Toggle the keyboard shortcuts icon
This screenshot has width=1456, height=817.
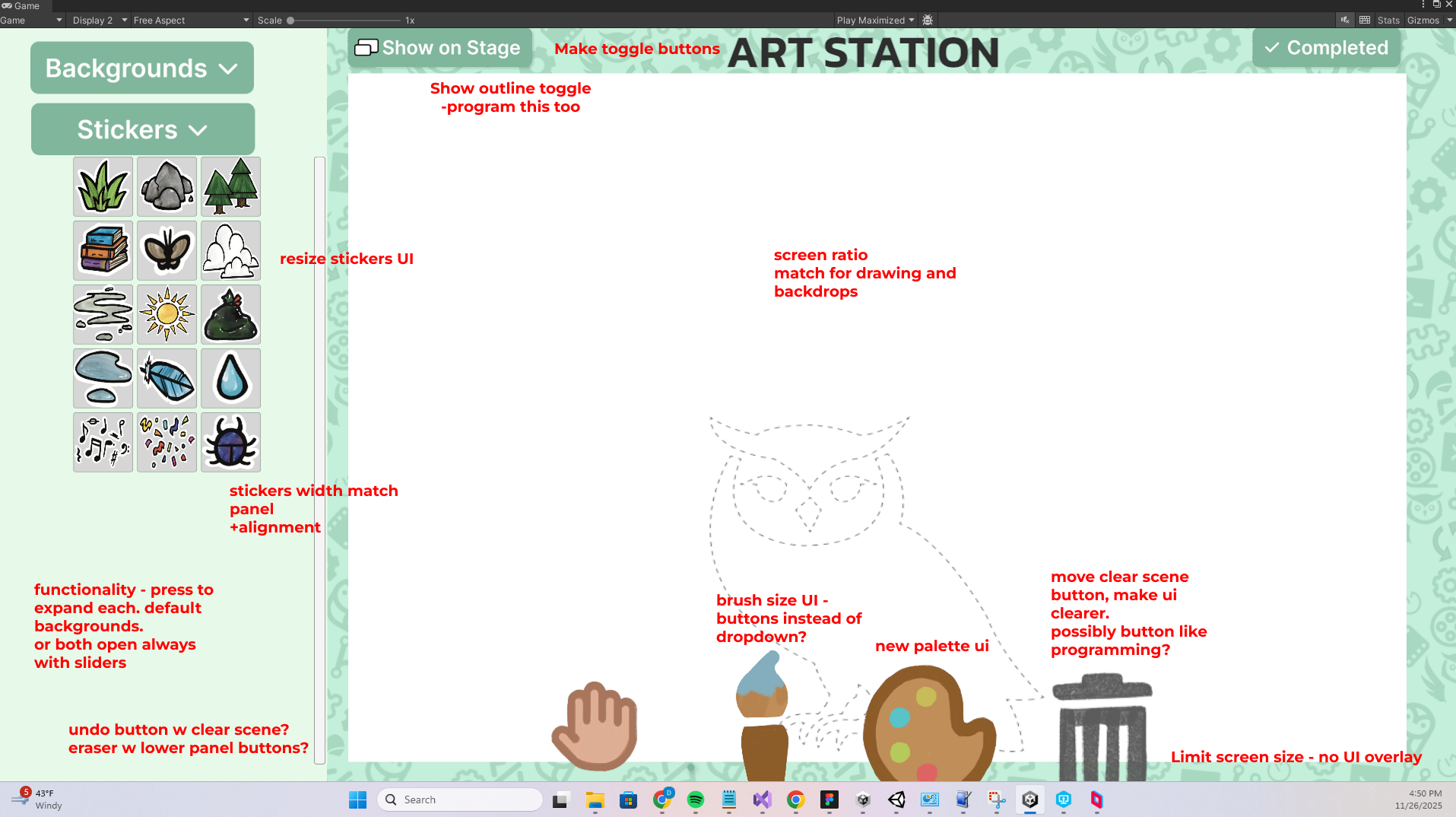pyautogui.click(x=1365, y=21)
